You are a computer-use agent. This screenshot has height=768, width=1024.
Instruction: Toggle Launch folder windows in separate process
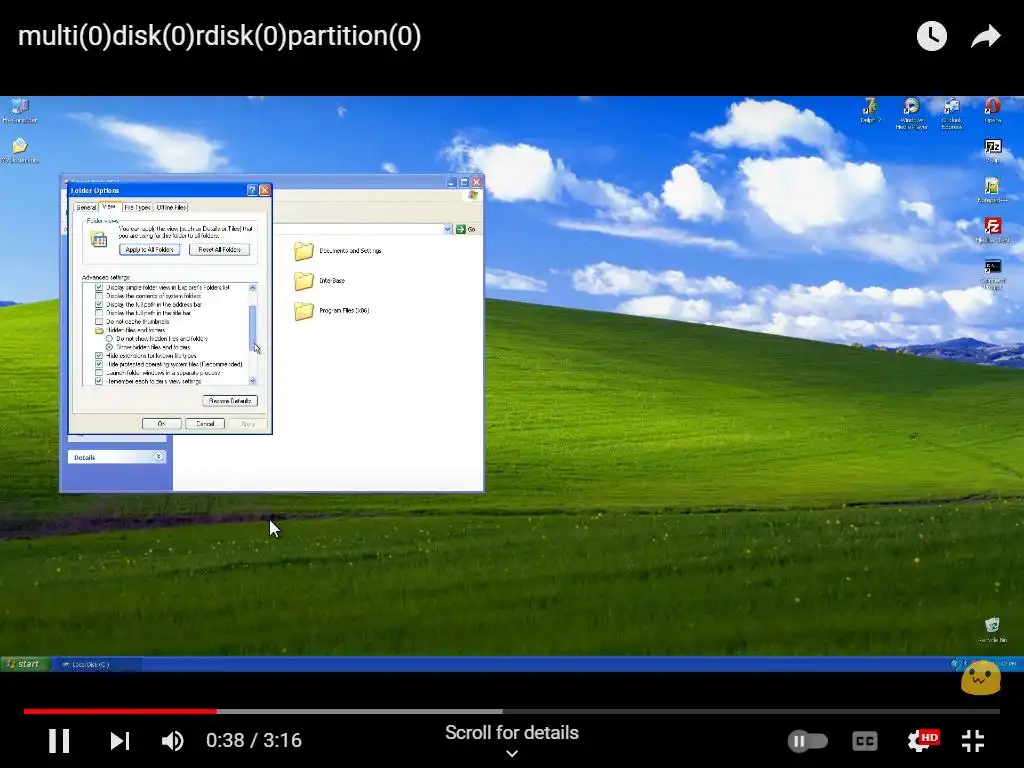99,373
